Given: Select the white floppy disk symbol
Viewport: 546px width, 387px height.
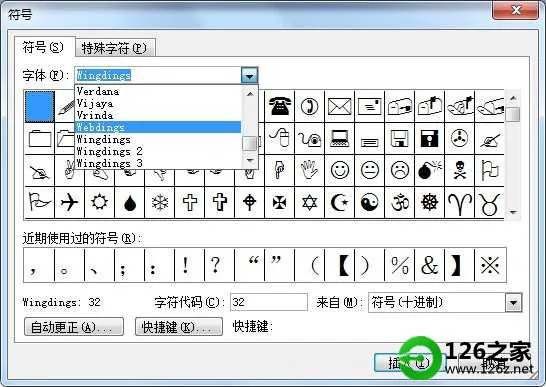Looking at the screenshot, I should (x=399, y=138).
